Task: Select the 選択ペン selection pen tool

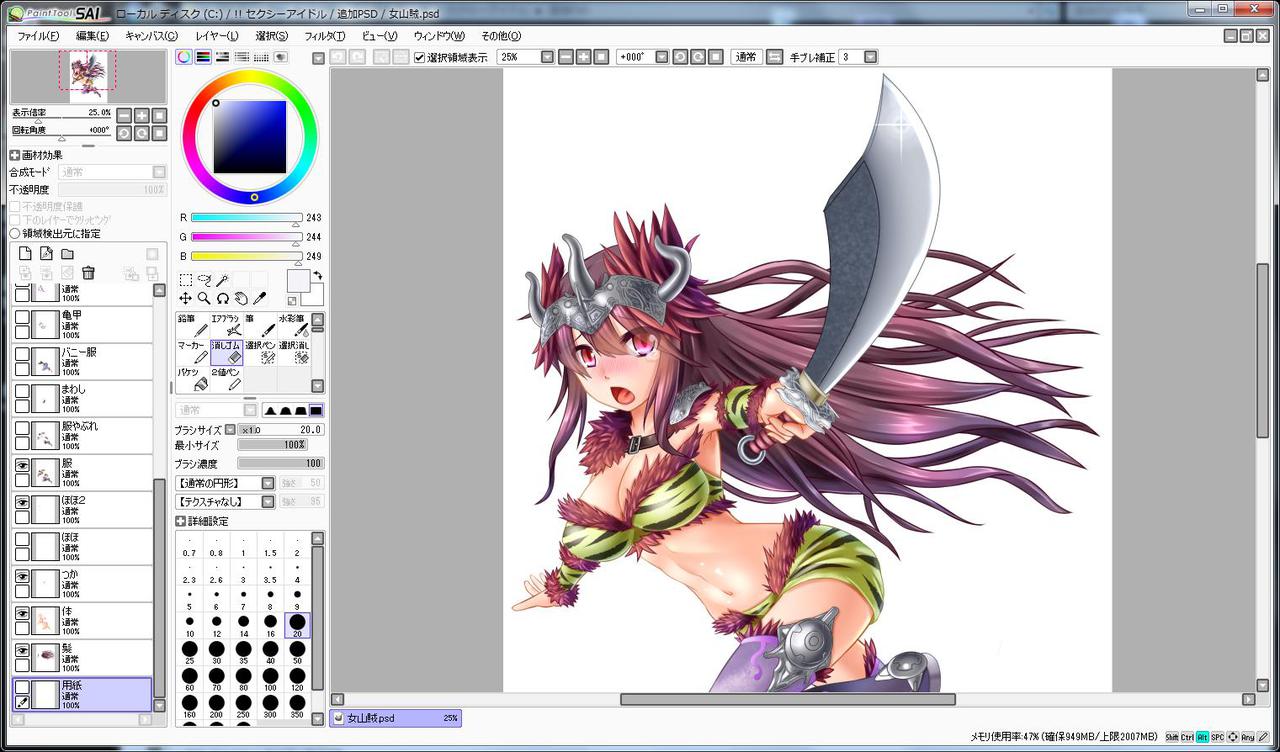Action: (x=260, y=352)
